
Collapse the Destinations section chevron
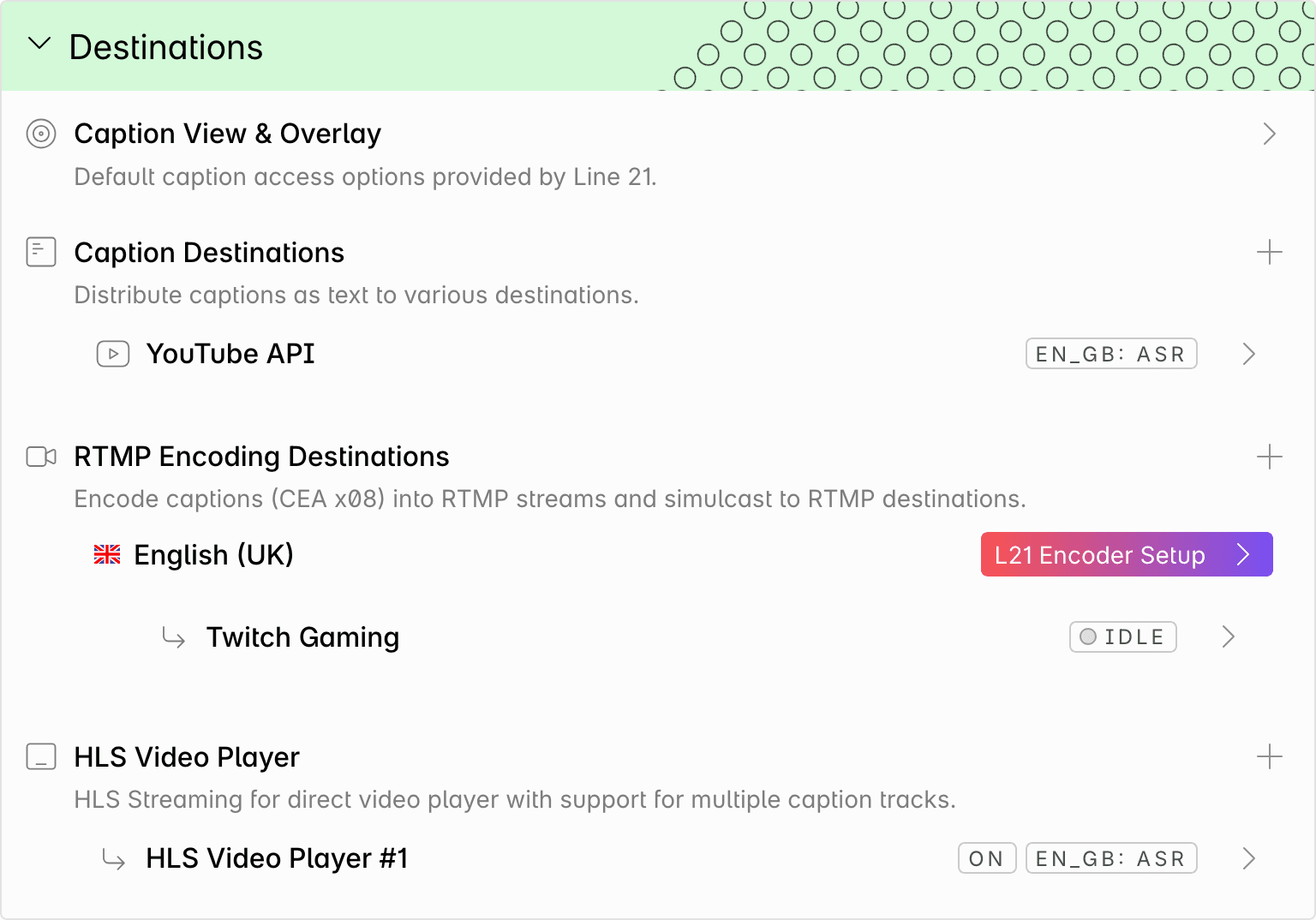(39, 44)
